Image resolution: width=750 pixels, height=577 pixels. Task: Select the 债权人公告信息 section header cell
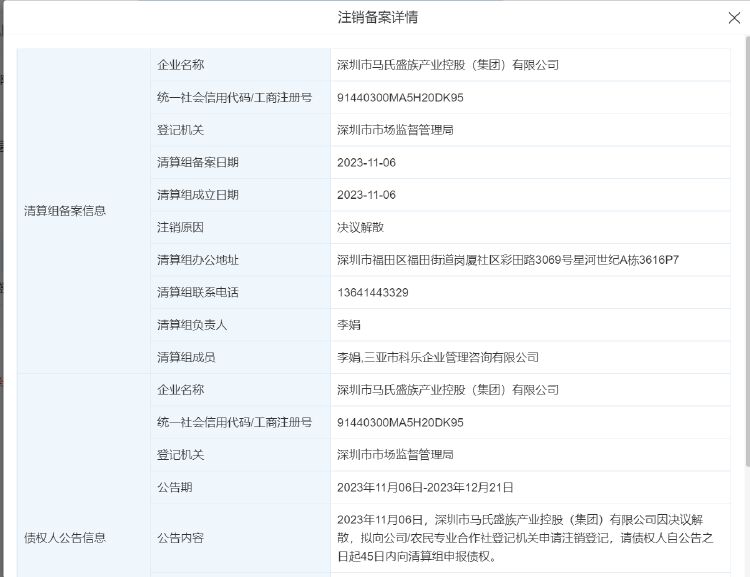(x=65, y=537)
